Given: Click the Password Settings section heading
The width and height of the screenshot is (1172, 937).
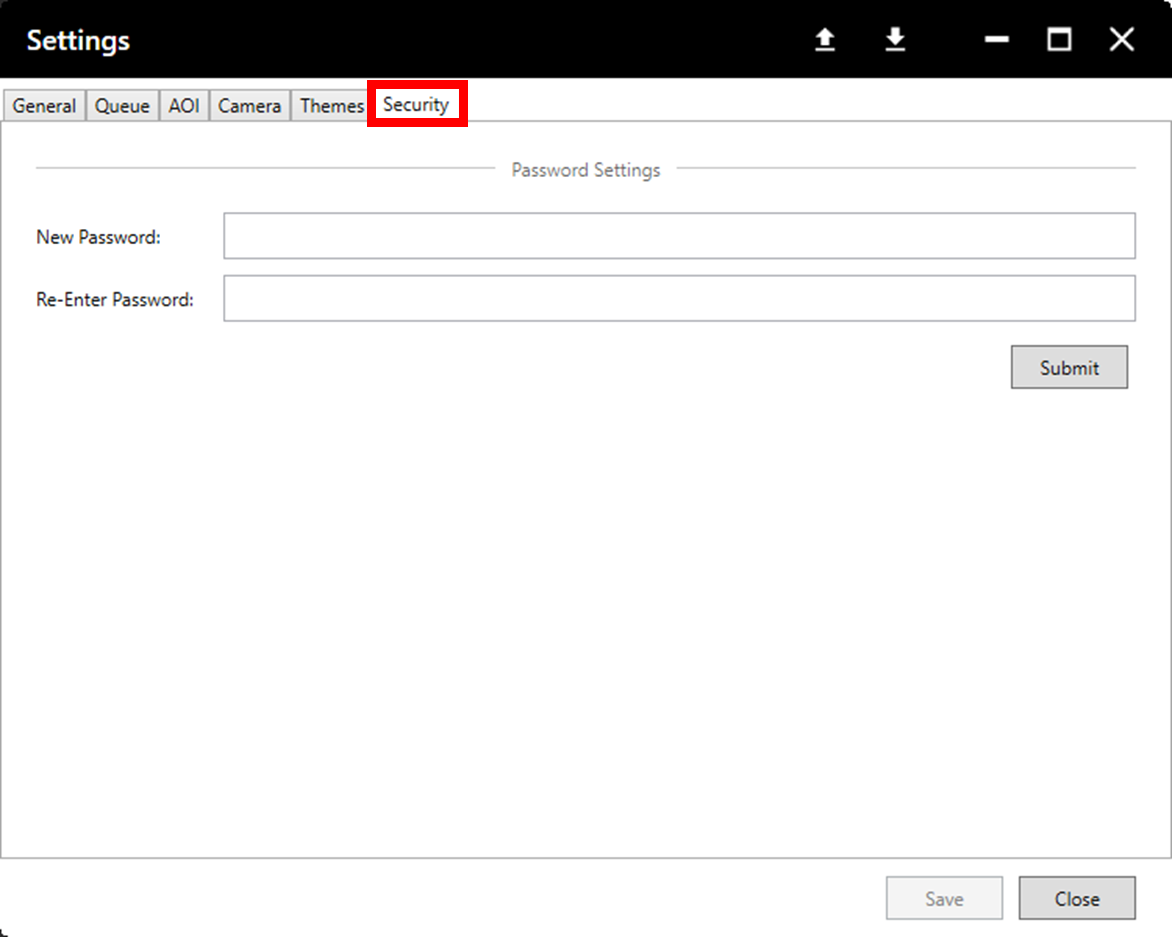Looking at the screenshot, I should point(586,170).
